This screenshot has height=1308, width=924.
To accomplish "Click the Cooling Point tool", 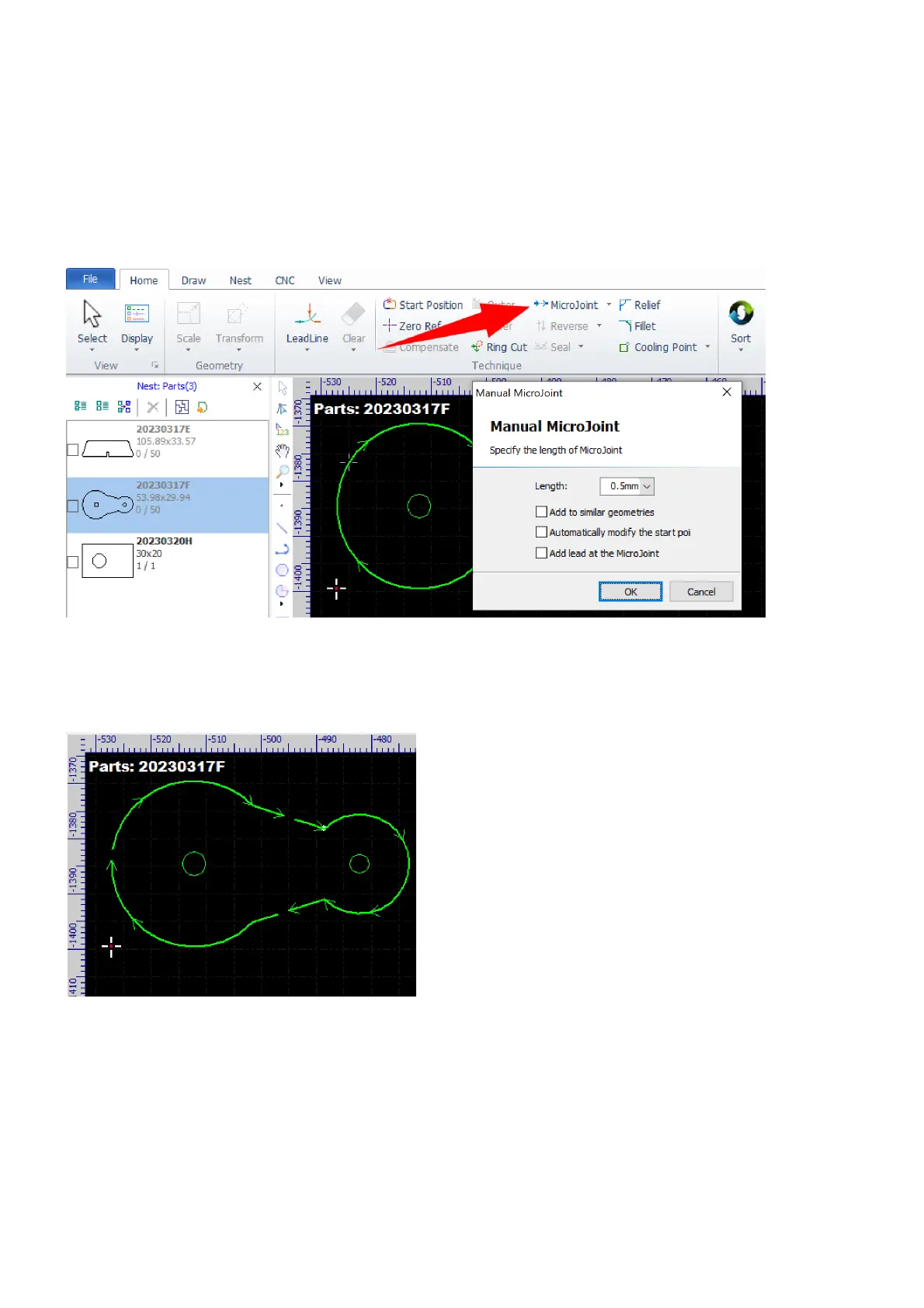I will pos(658,347).
